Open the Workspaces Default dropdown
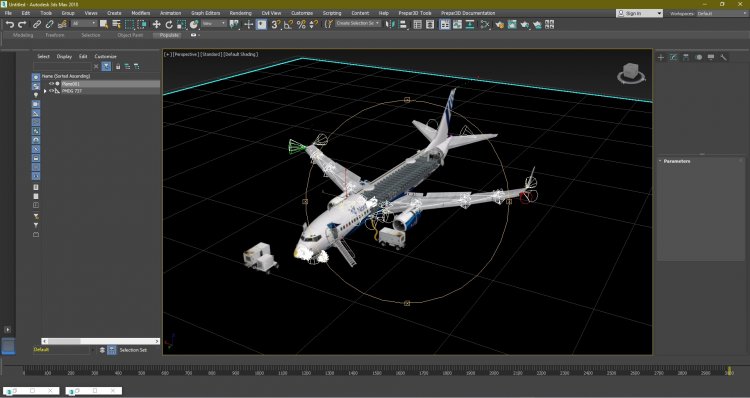This screenshot has width=750, height=398. (722, 13)
